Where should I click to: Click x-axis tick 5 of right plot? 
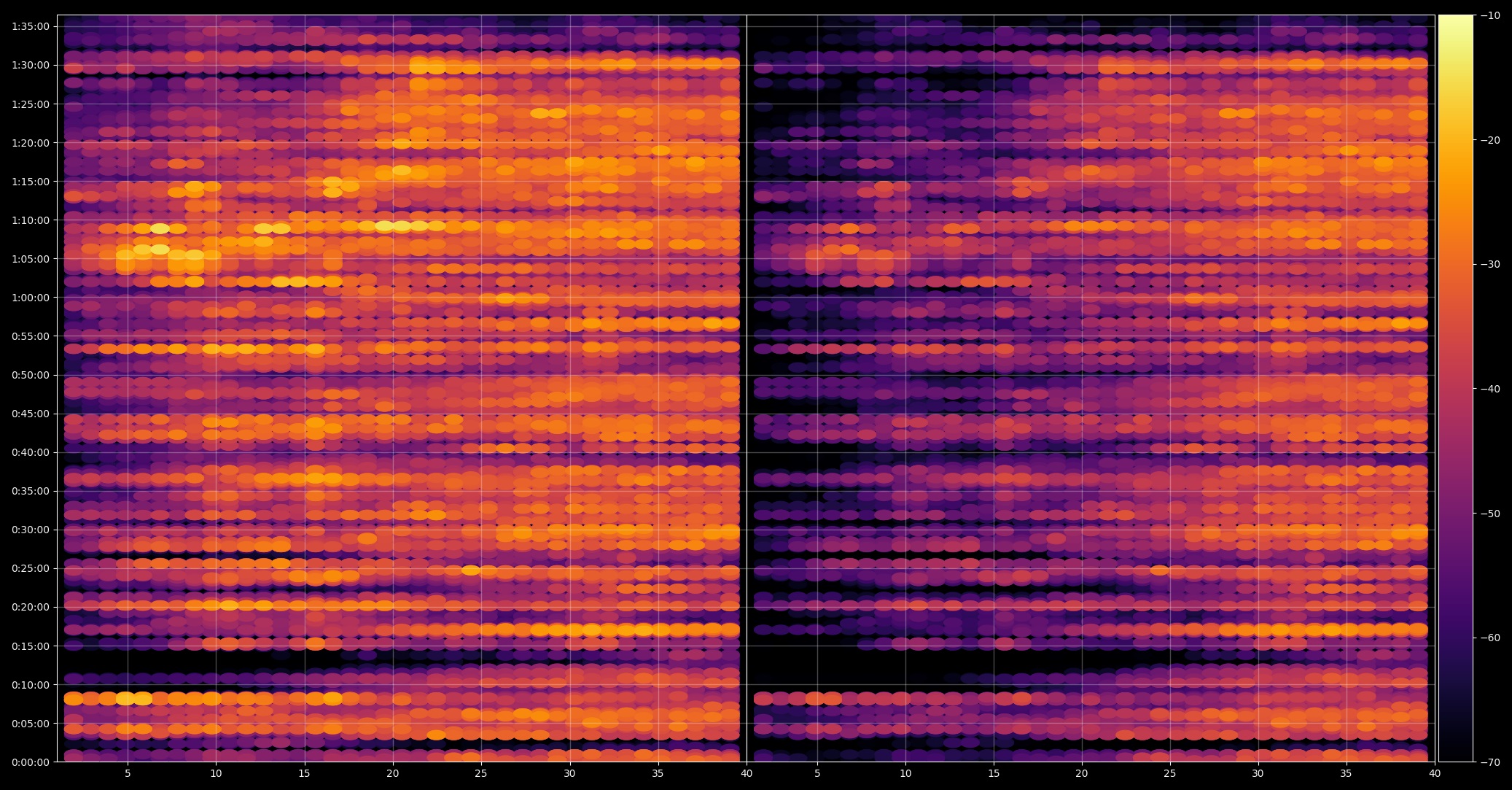pyautogui.click(x=817, y=773)
